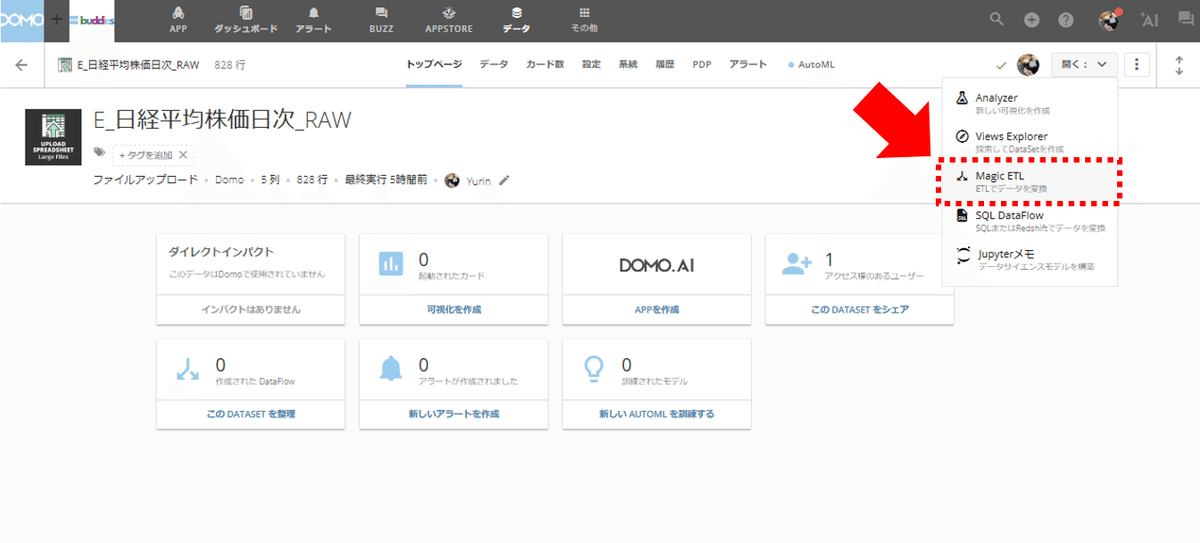
Task: Switch to the アラート tab in the dataset bar
Action: pyautogui.click(x=748, y=65)
